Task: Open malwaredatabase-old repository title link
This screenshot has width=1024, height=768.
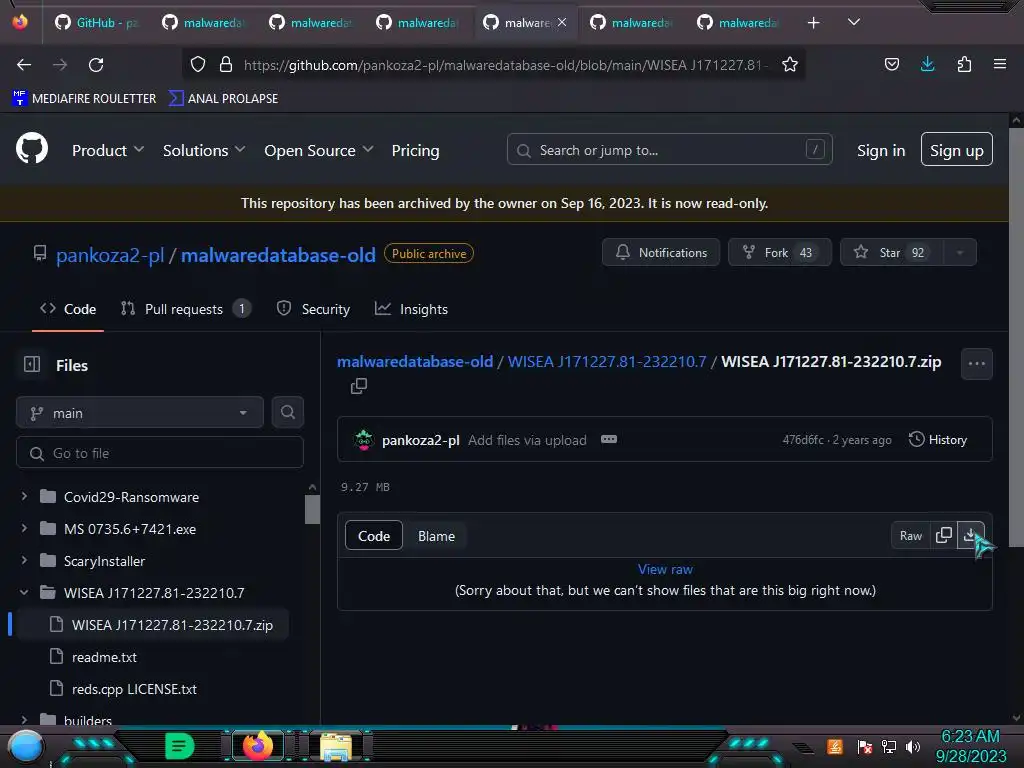Action: point(278,255)
